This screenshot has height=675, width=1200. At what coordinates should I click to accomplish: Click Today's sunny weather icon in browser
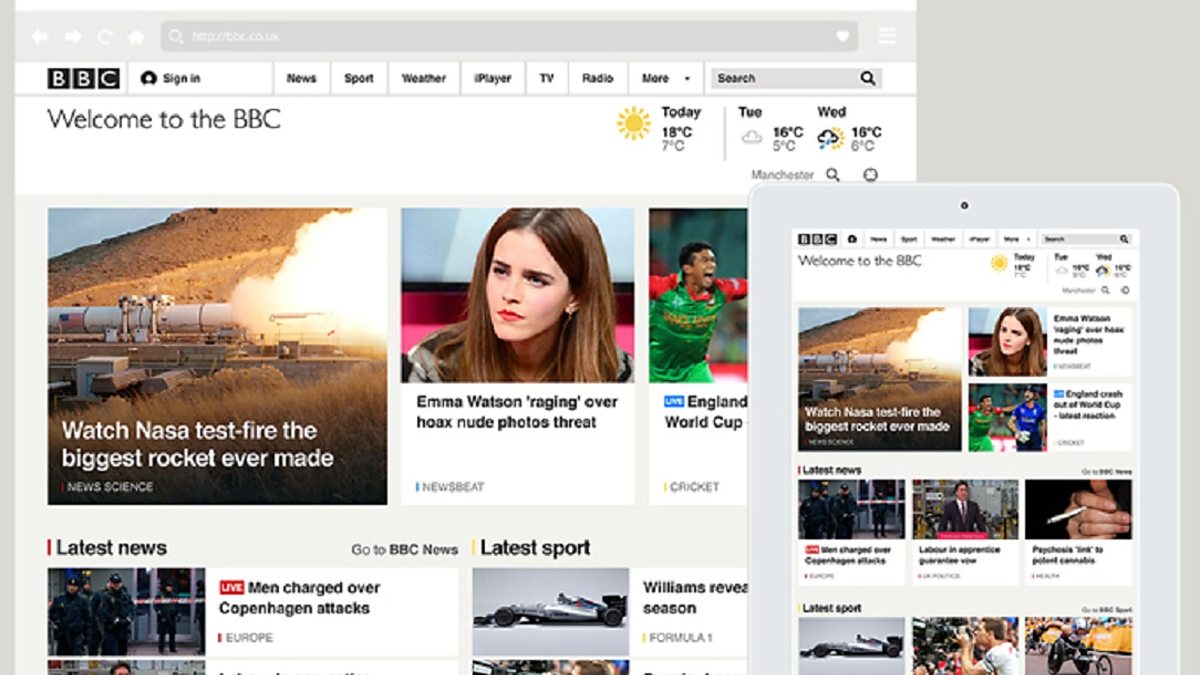(x=634, y=123)
